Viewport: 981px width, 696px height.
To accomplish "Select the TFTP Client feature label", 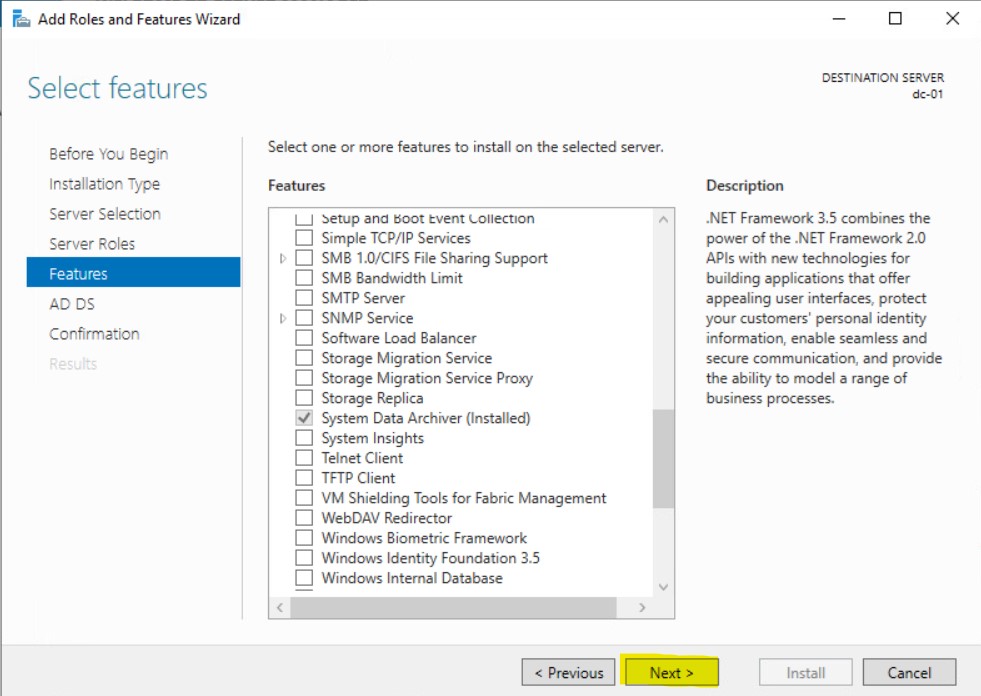I will tap(358, 478).
